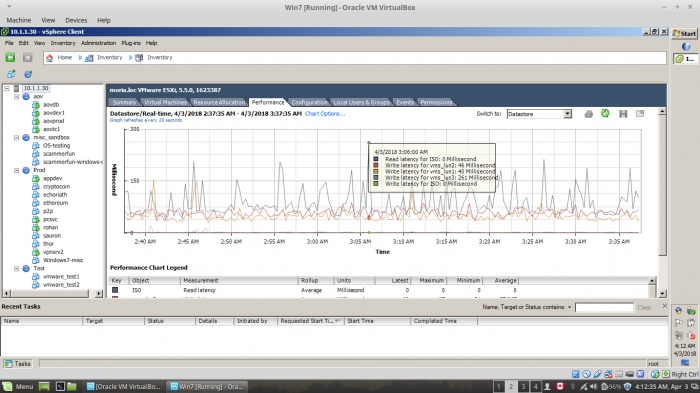The height and width of the screenshot is (393, 700).
Task: Open the Plug-ins menu
Action: pos(131,43)
